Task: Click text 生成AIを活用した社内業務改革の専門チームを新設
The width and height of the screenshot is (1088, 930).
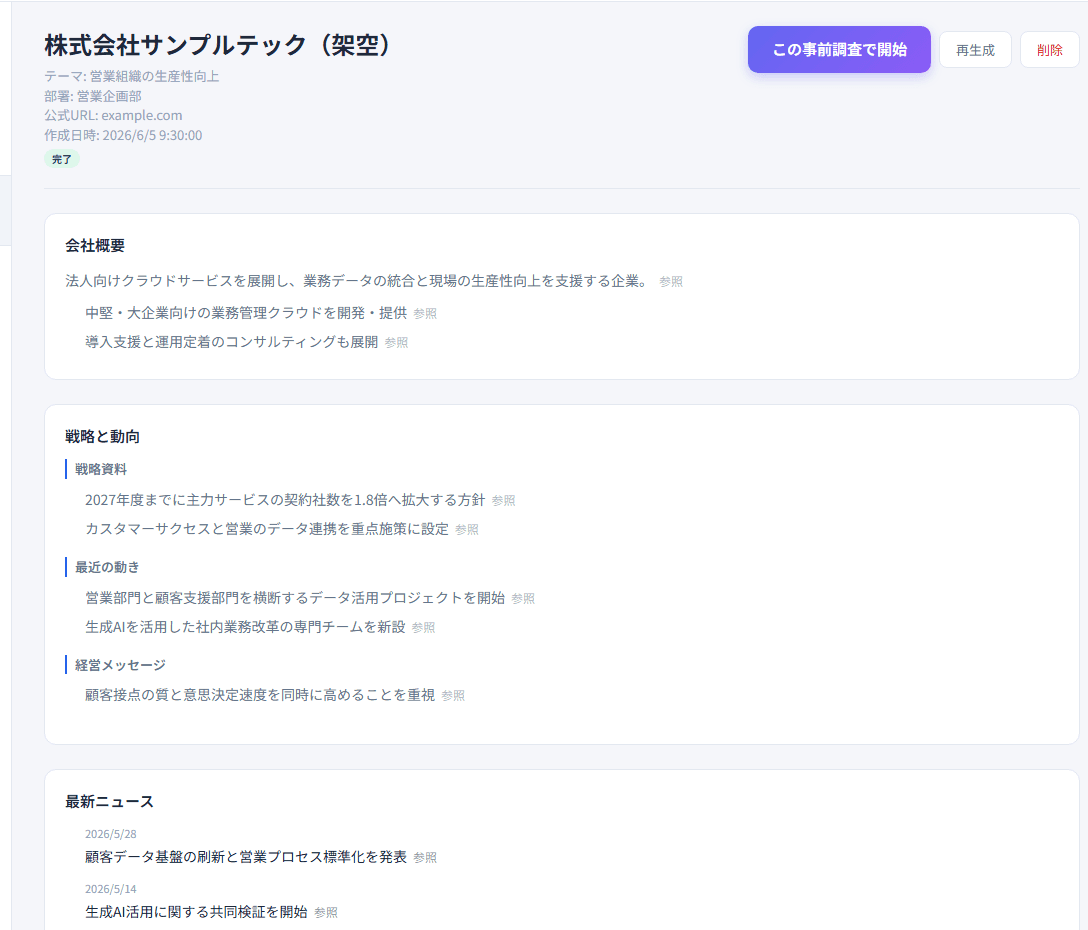Action: [245, 627]
